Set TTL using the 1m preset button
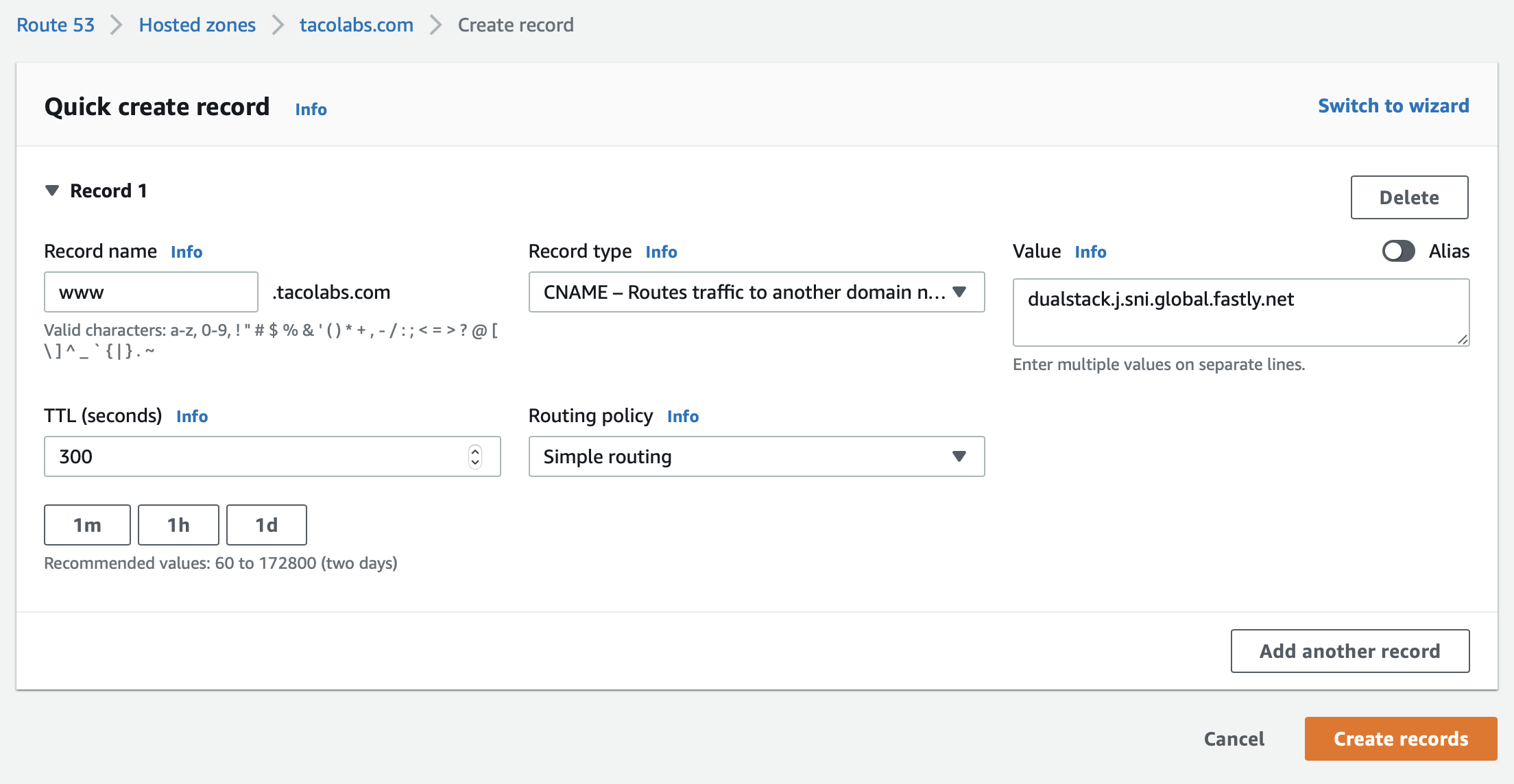This screenshot has height=784, width=1514. coord(87,524)
